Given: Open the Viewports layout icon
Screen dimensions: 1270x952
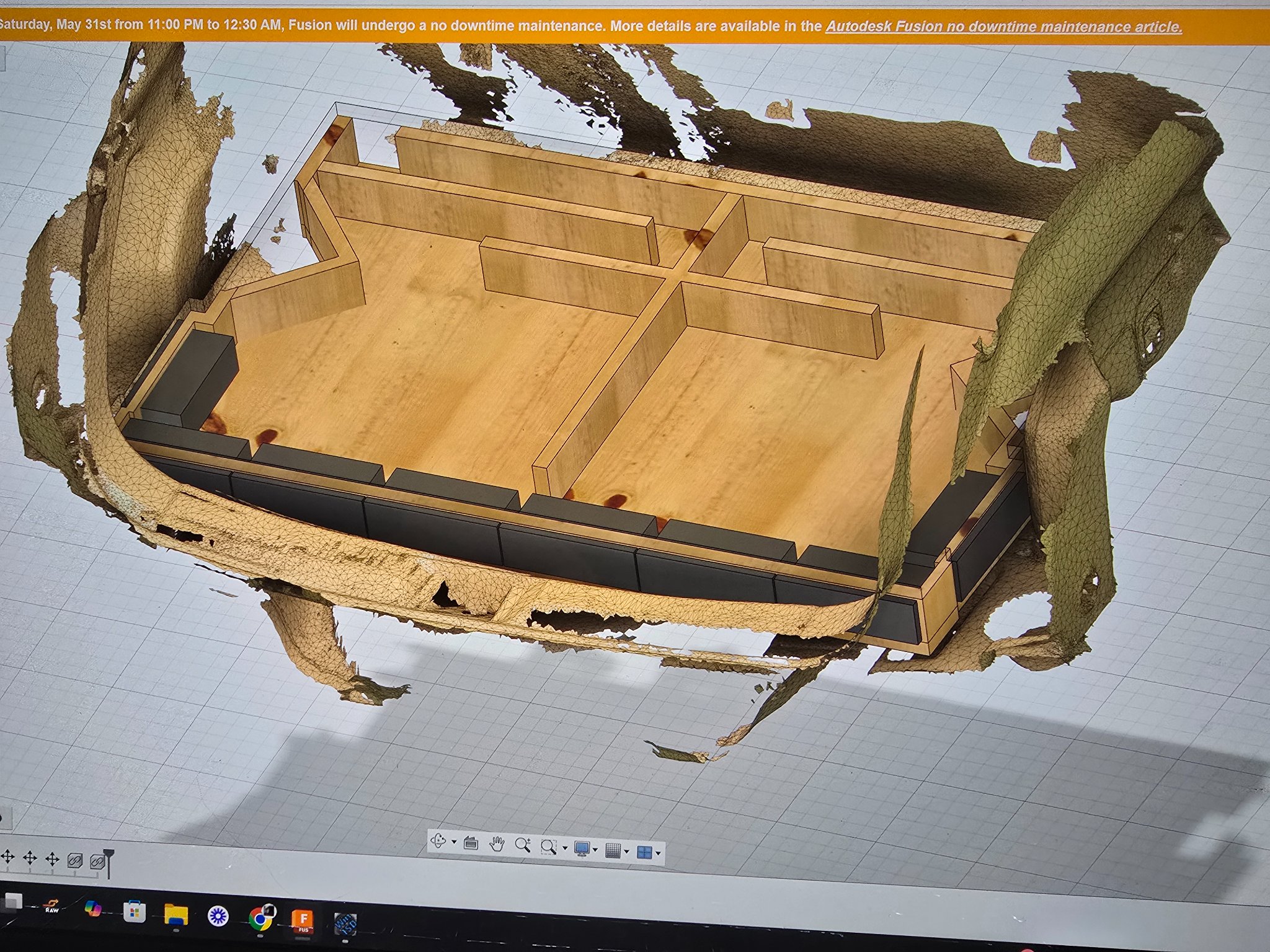Looking at the screenshot, I should click(x=644, y=852).
